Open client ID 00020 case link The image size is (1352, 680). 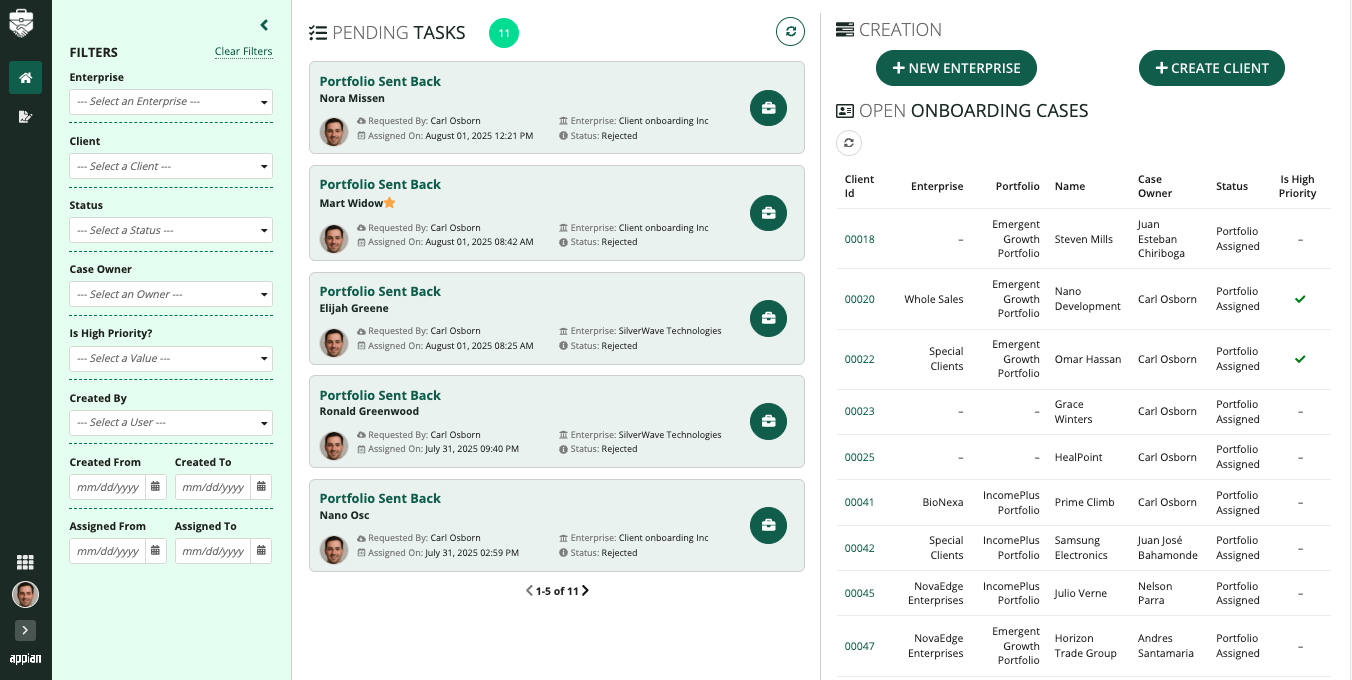pos(859,299)
